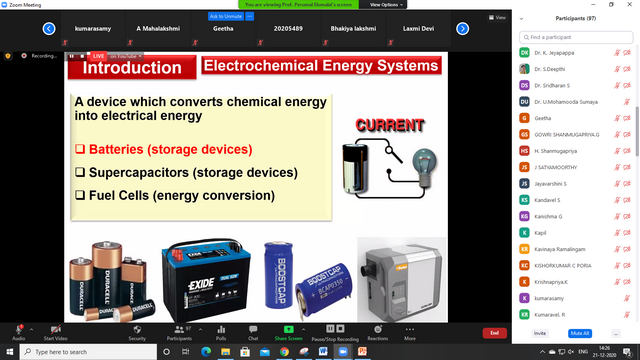Viewport: 640px width, 360px height.
Task: Expand the View Options dropdown
Action: click(386, 4)
